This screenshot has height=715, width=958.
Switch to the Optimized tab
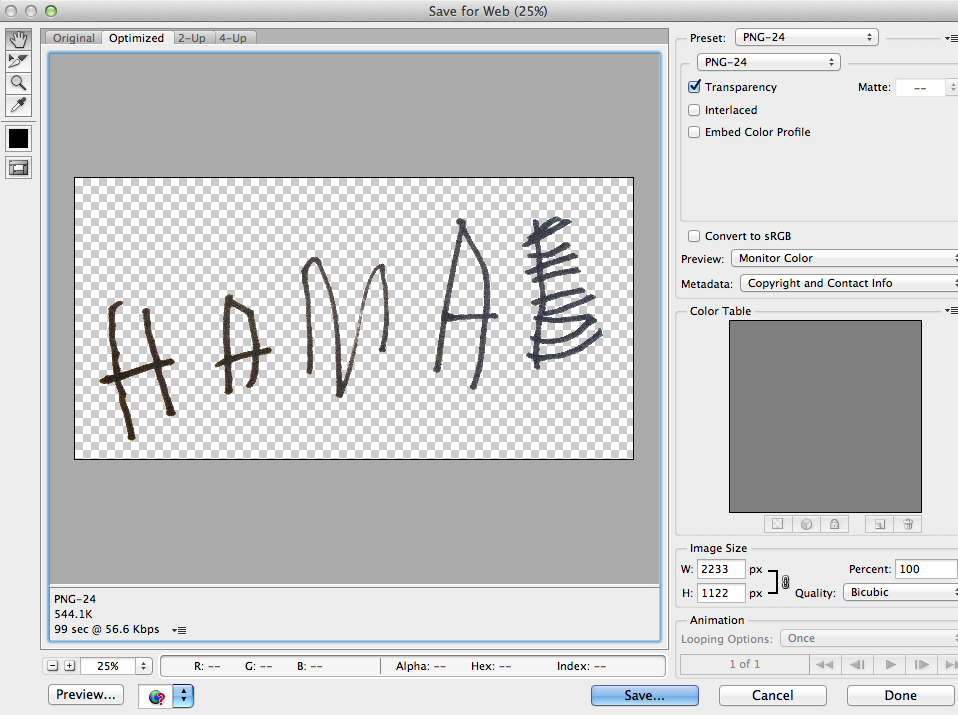136,38
